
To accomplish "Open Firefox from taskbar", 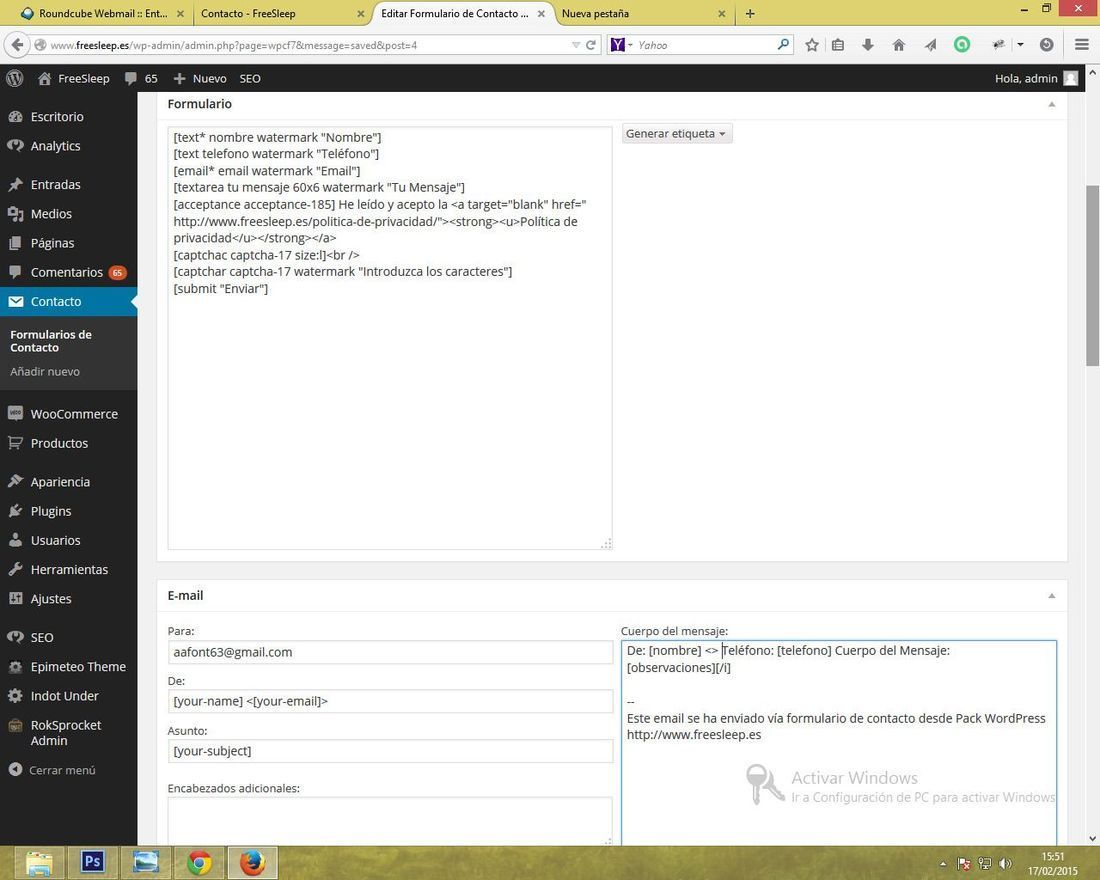I will point(252,862).
